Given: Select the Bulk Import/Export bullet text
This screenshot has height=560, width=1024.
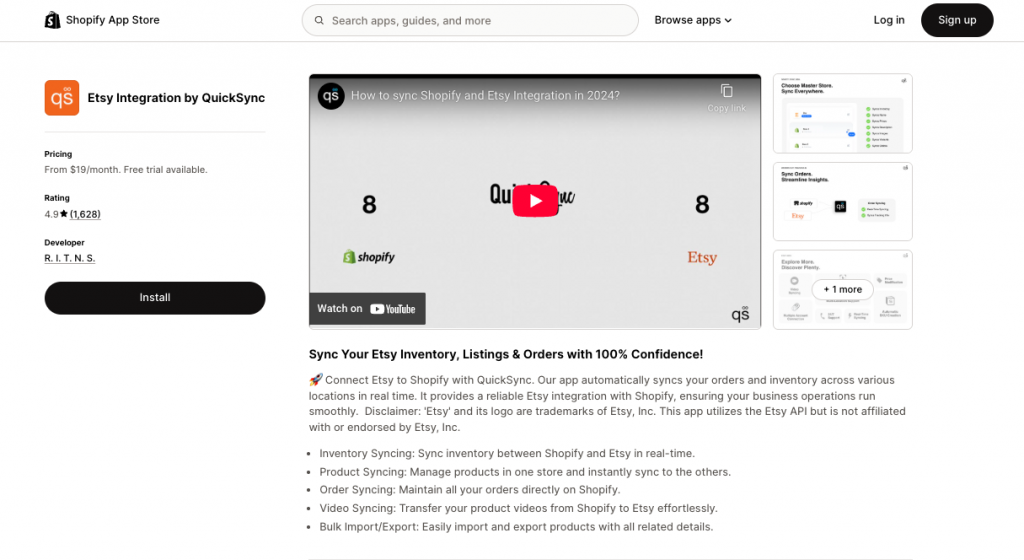Looking at the screenshot, I should (x=516, y=527).
